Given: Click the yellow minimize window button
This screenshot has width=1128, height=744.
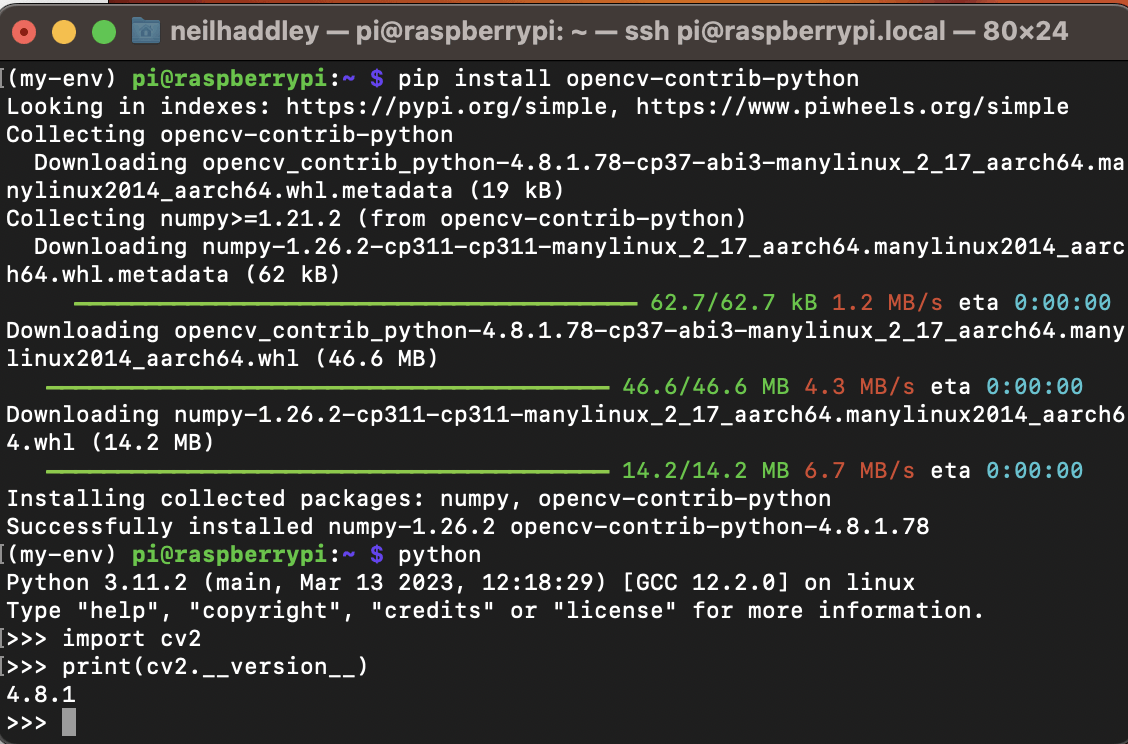Looking at the screenshot, I should pos(64,32).
